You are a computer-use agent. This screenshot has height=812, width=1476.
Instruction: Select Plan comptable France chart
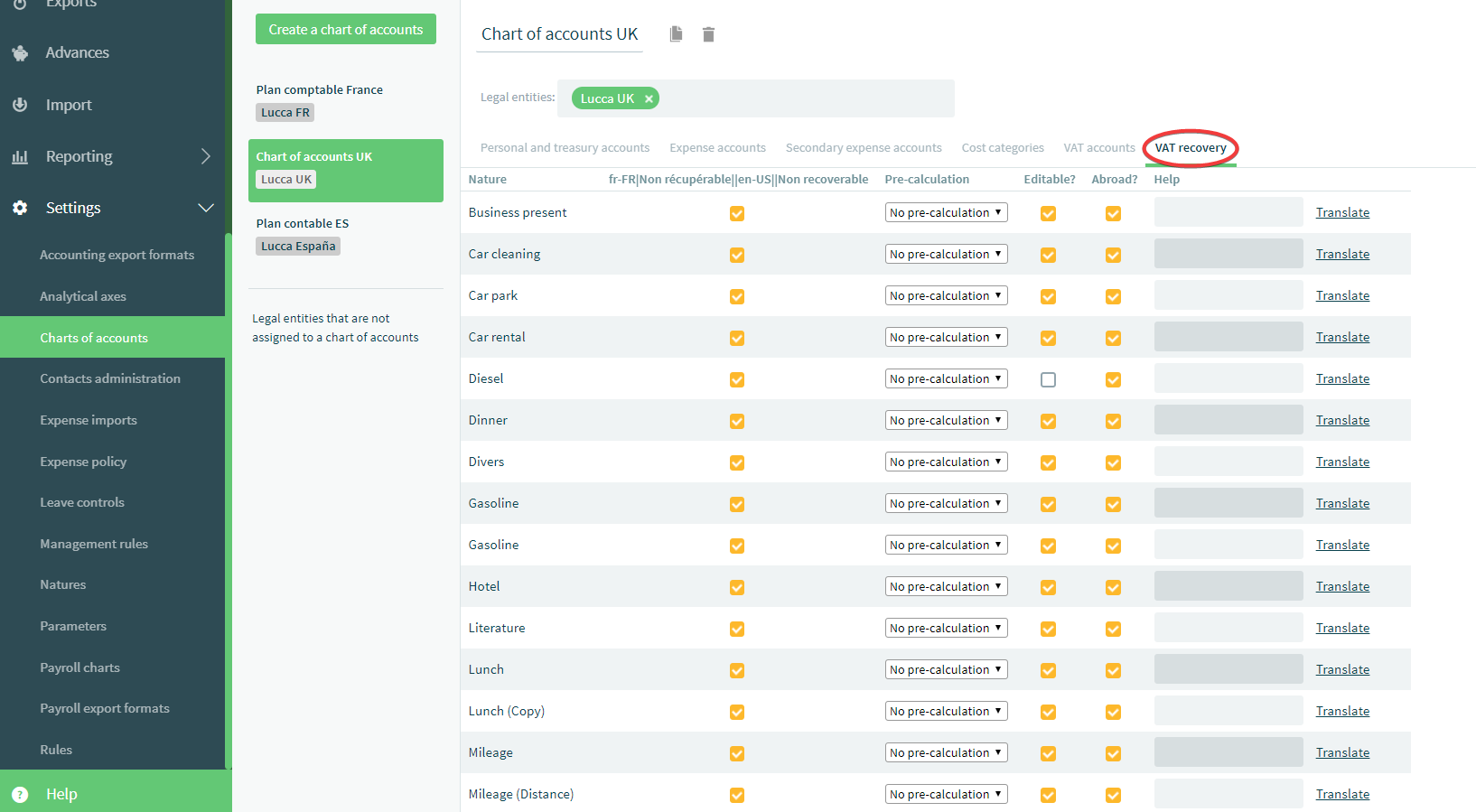pyautogui.click(x=346, y=101)
